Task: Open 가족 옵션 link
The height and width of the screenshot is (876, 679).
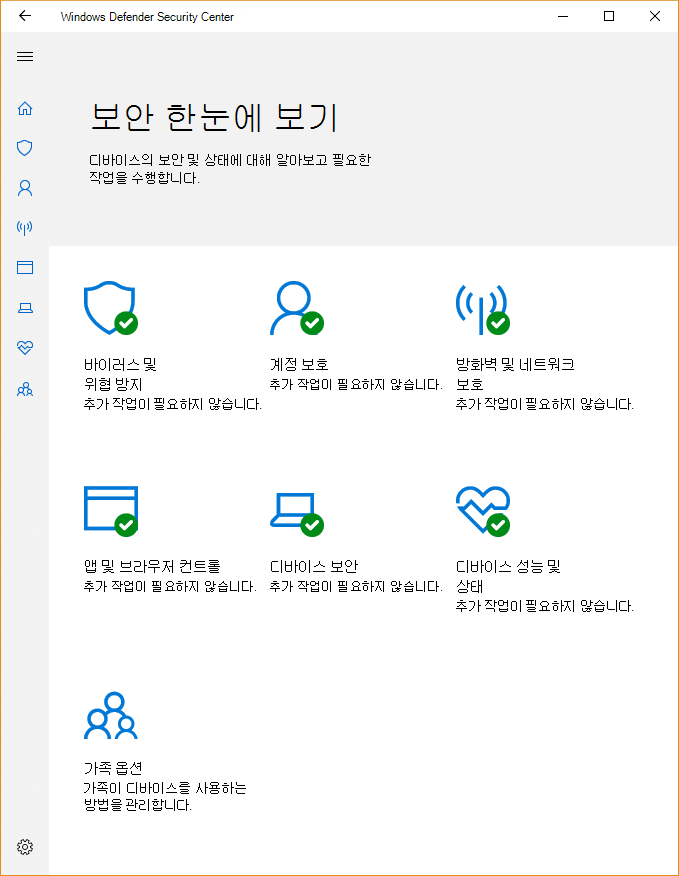Action: (x=113, y=768)
